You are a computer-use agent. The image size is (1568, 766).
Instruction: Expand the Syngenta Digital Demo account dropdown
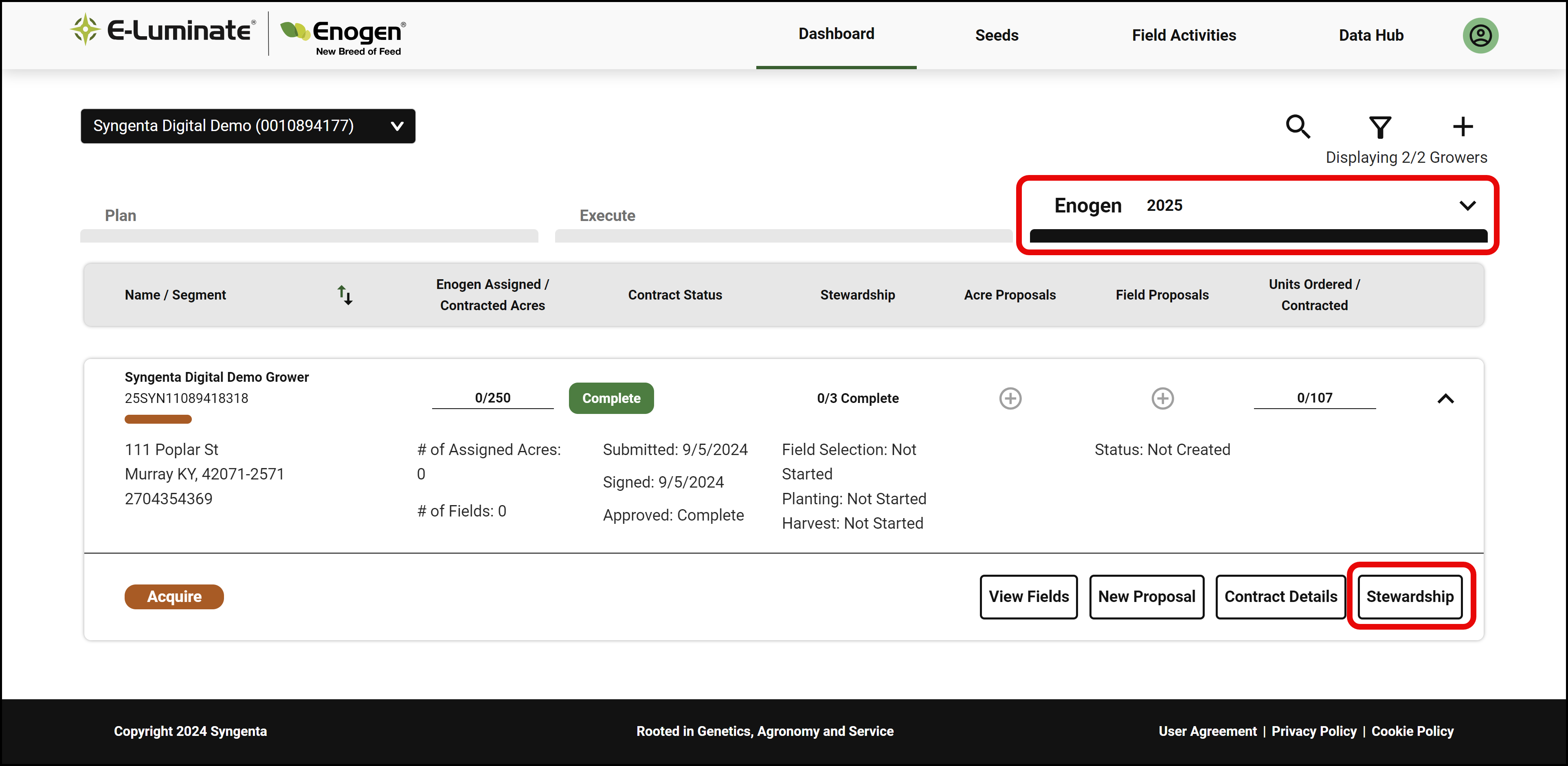tap(248, 126)
